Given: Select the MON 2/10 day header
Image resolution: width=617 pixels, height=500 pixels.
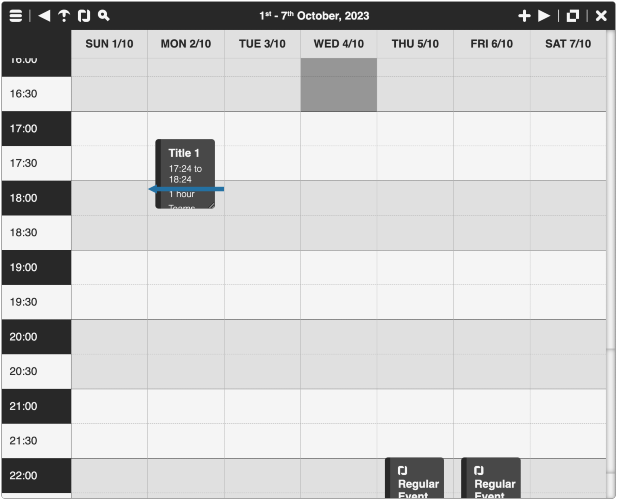Looking at the screenshot, I should tap(186, 44).
